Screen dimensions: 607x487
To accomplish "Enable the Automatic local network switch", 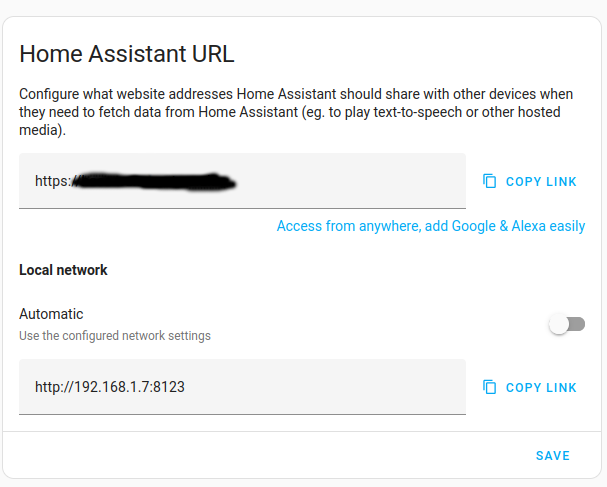I will click(567, 324).
